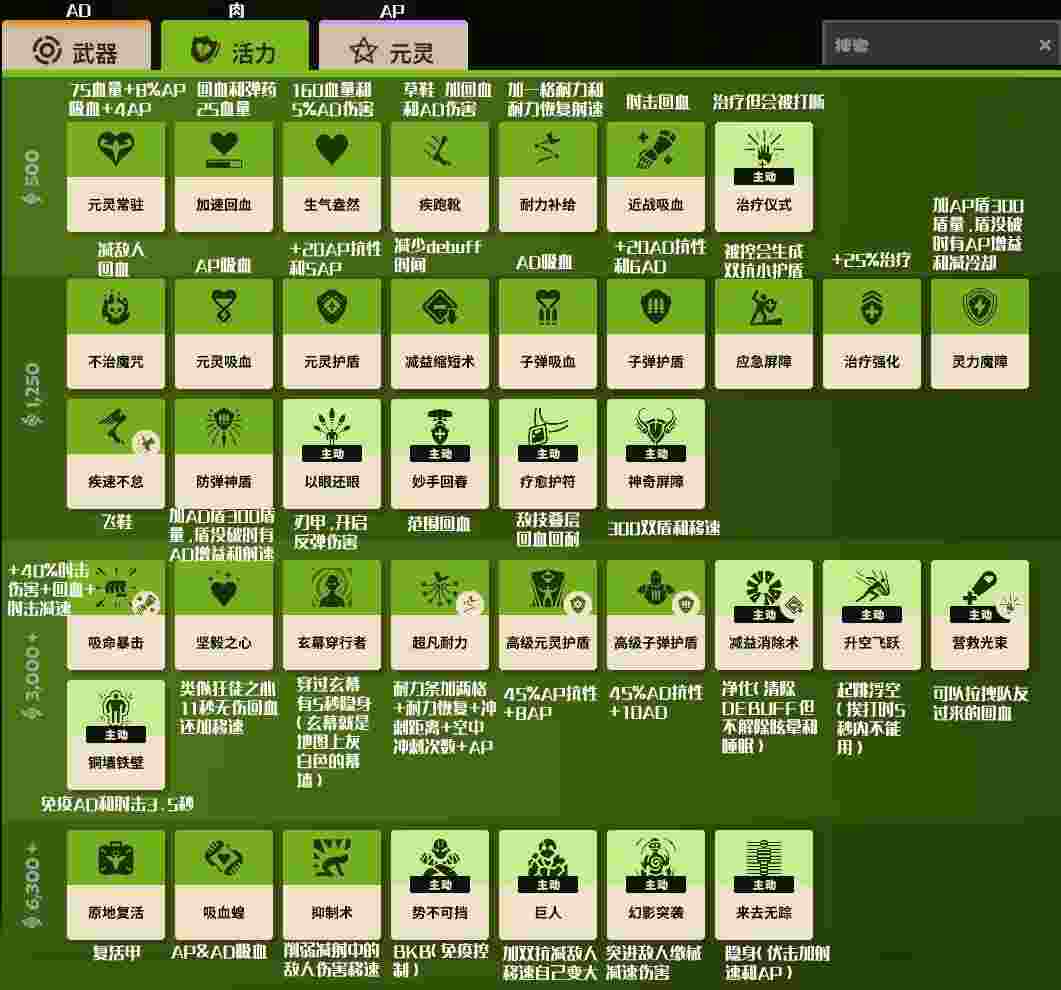The width and height of the screenshot is (1061, 990).
Task: Choose the 元灵护盾 item
Action: pyautogui.click(x=332, y=334)
